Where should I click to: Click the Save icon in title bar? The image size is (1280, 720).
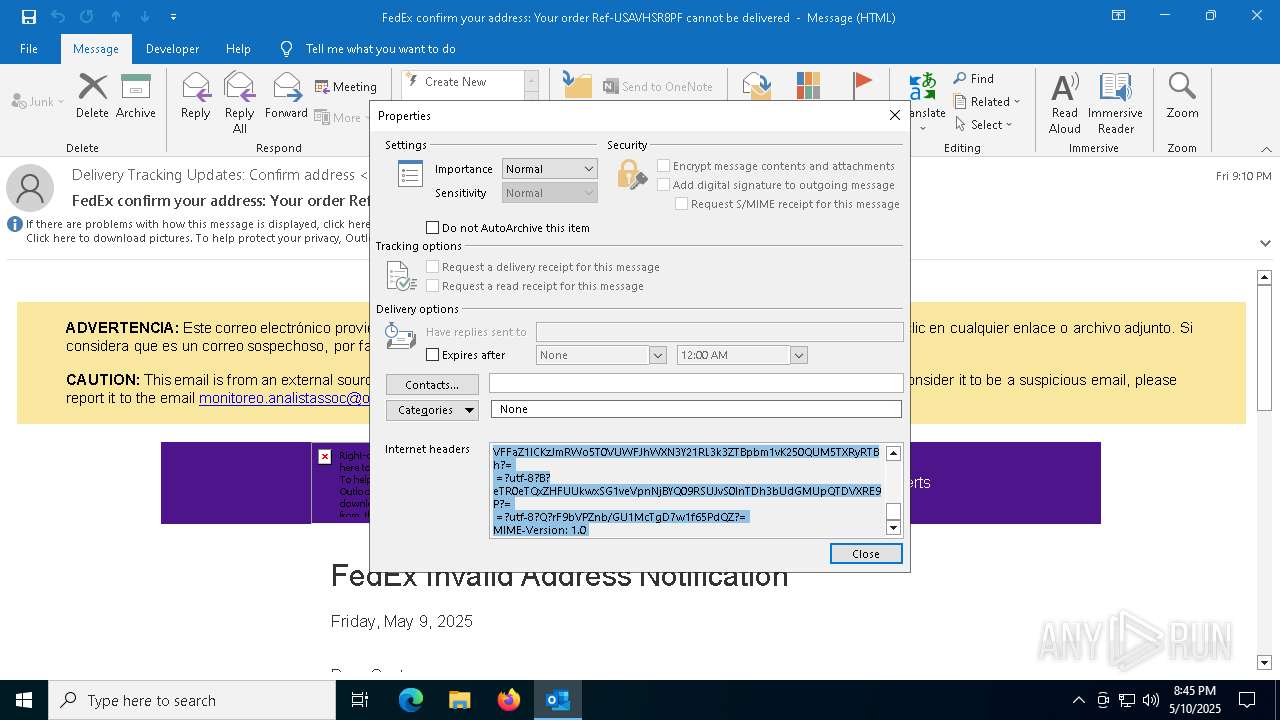pos(28,17)
